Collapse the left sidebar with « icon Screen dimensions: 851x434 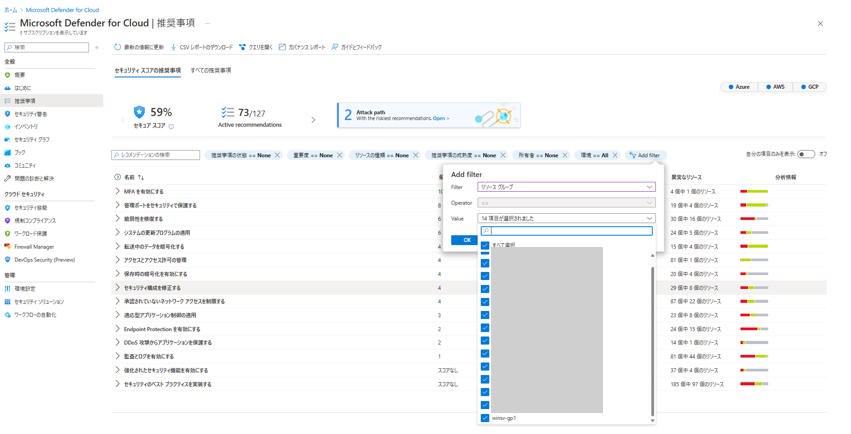pos(97,48)
